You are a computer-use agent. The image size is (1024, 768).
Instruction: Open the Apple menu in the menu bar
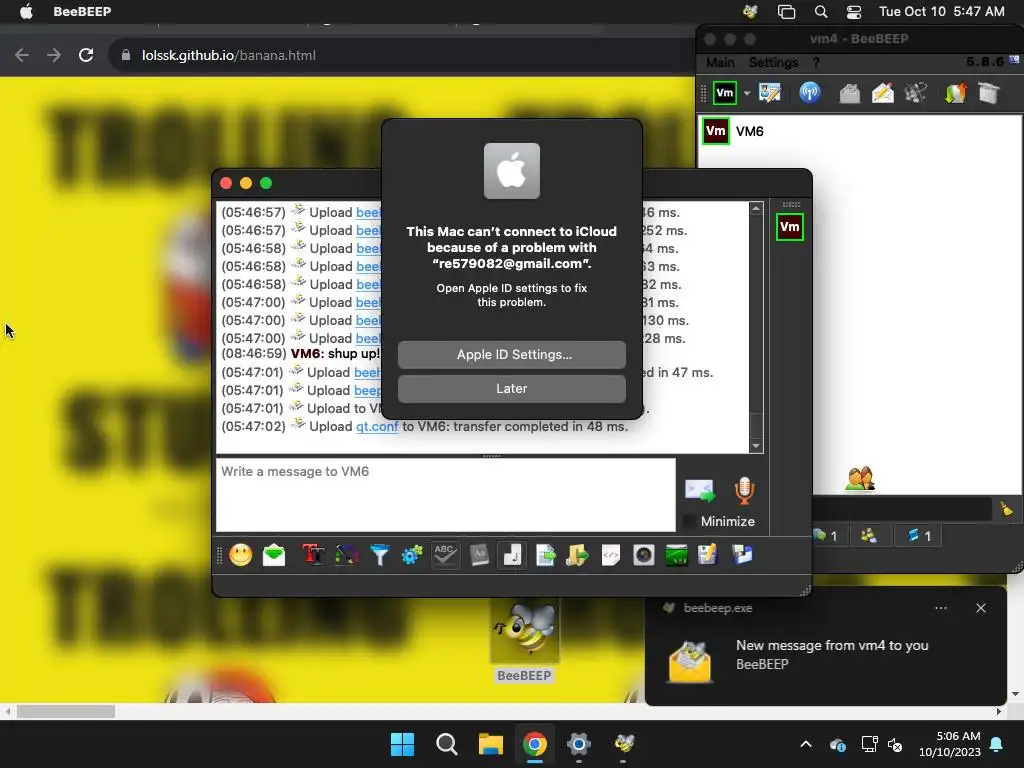coord(26,11)
